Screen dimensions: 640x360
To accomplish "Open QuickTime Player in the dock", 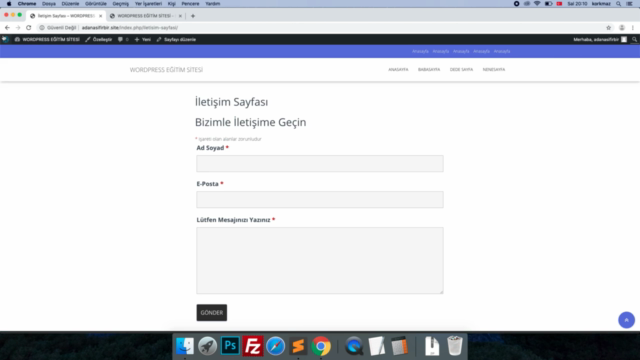I will [x=353, y=346].
